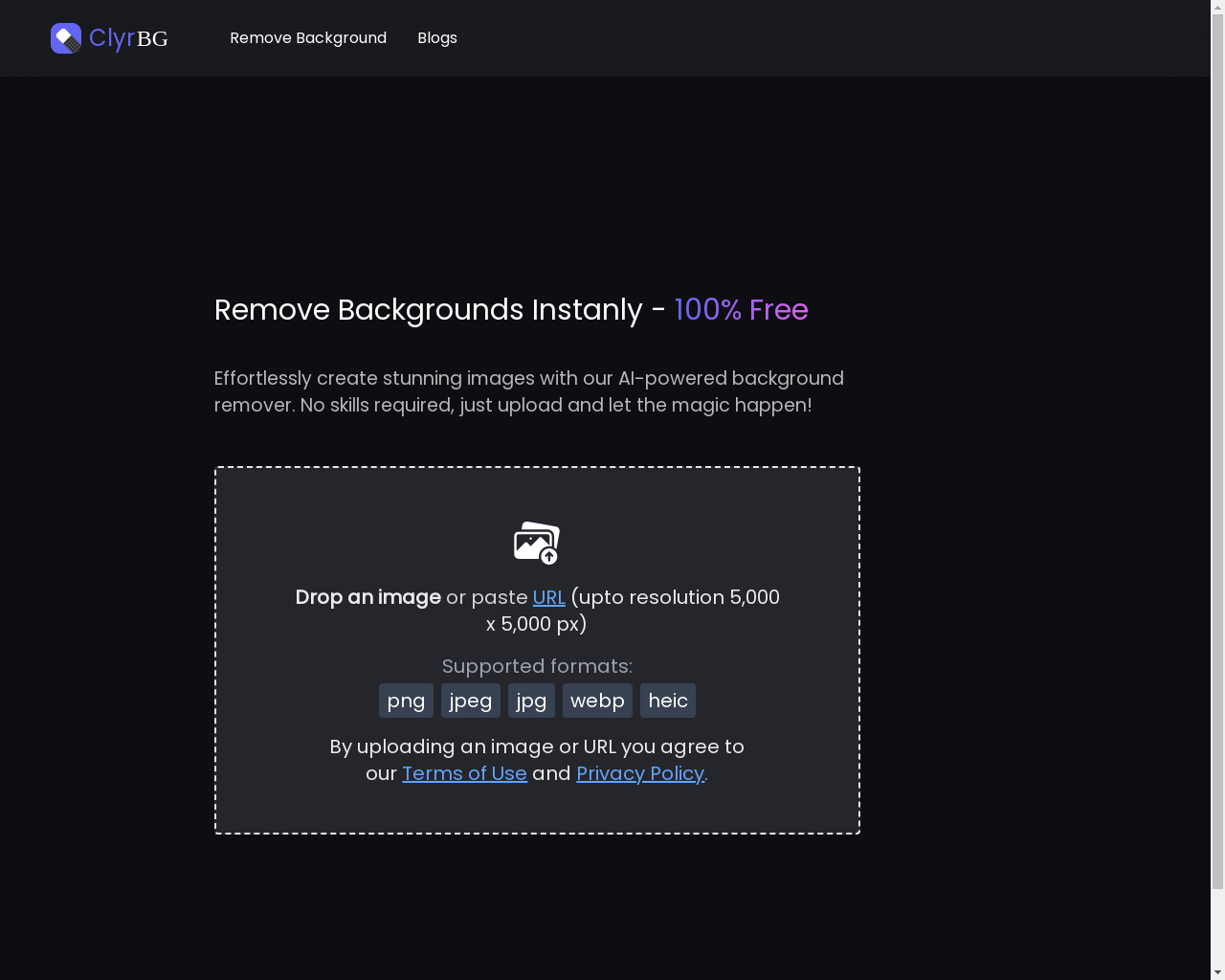Click the ClyrBG brand name text
Image resolution: width=1225 pixels, height=980 pixels.
click(128, 38)
